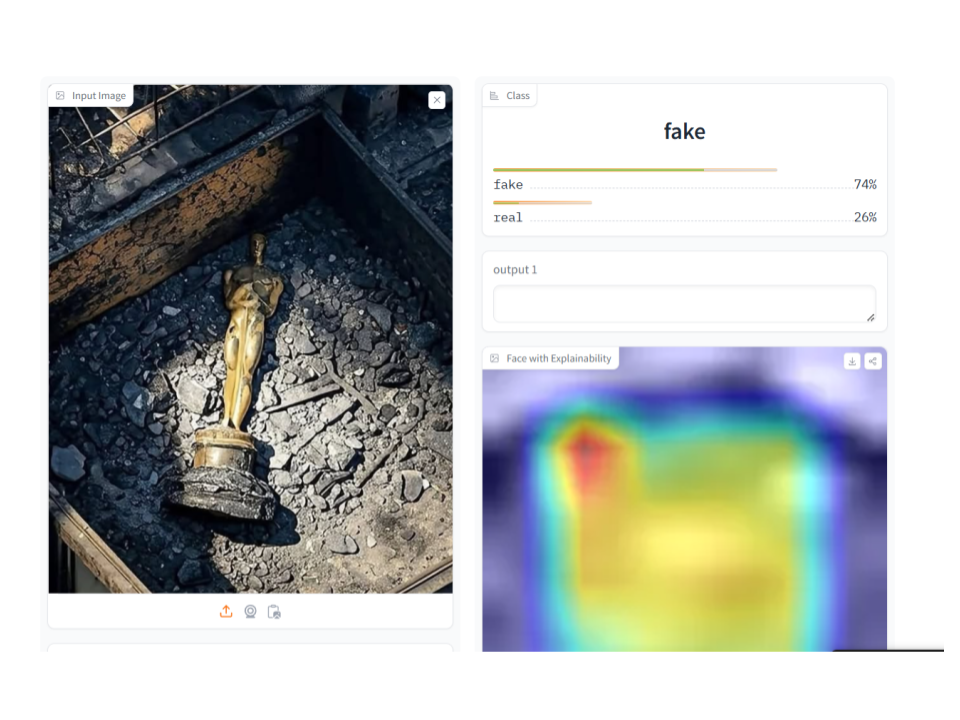This screenshot has height=720, width=960.
Task: Click the 'Input Image' label text
Action: (x=99, y=96)
